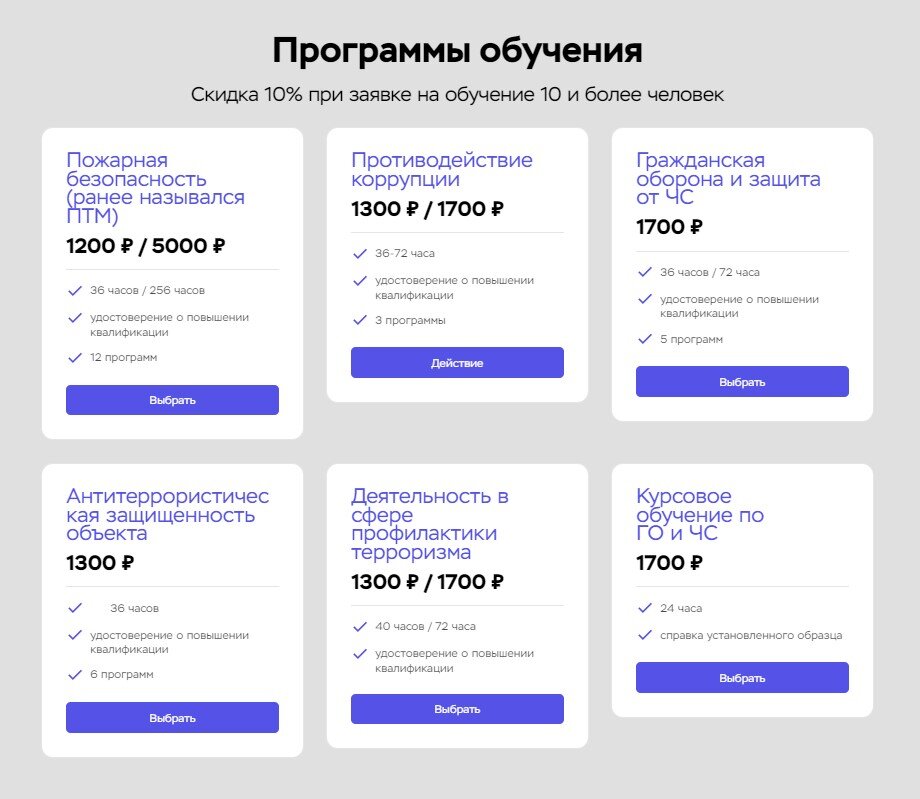Click the checkmark beside "36 часов / 256 часов"
This screenshot has height=799, width=920.
point(73,290)
